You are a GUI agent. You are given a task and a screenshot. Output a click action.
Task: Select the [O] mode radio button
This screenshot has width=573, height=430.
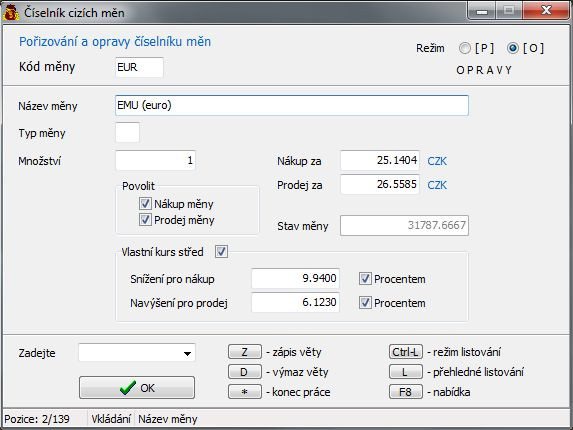(x=513, y=48)
